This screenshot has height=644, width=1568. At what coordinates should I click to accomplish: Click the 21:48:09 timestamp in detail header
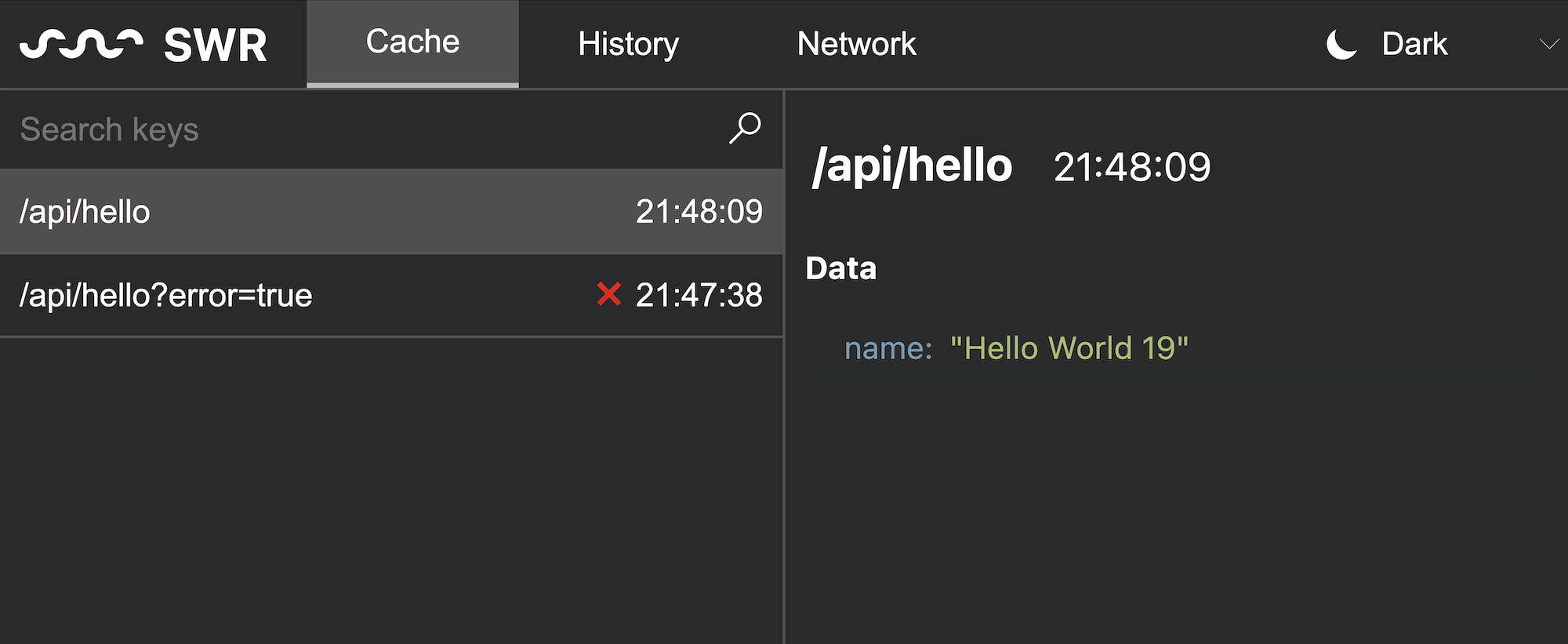(x=1131, y=167)
